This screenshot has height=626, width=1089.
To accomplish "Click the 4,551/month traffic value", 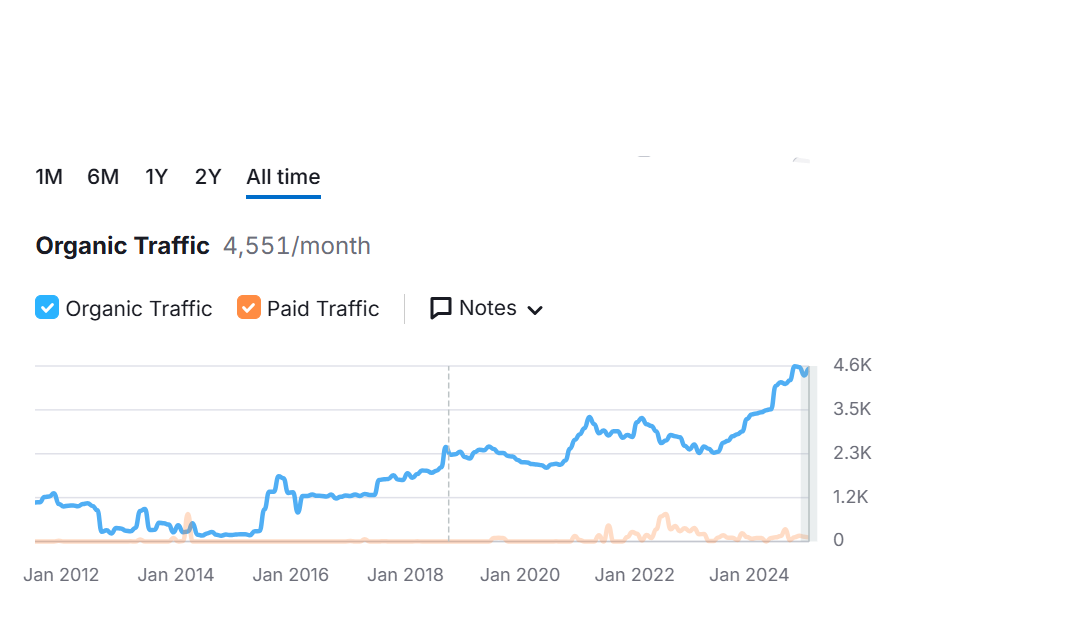I will pos(297,246).
